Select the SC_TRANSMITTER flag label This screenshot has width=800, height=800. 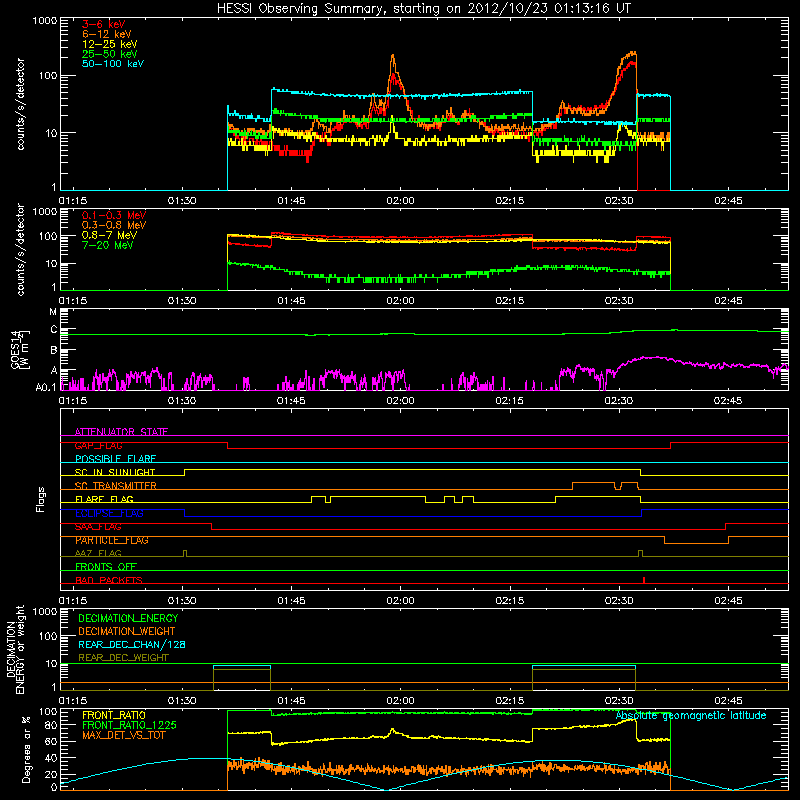click(x=116, y=486)
